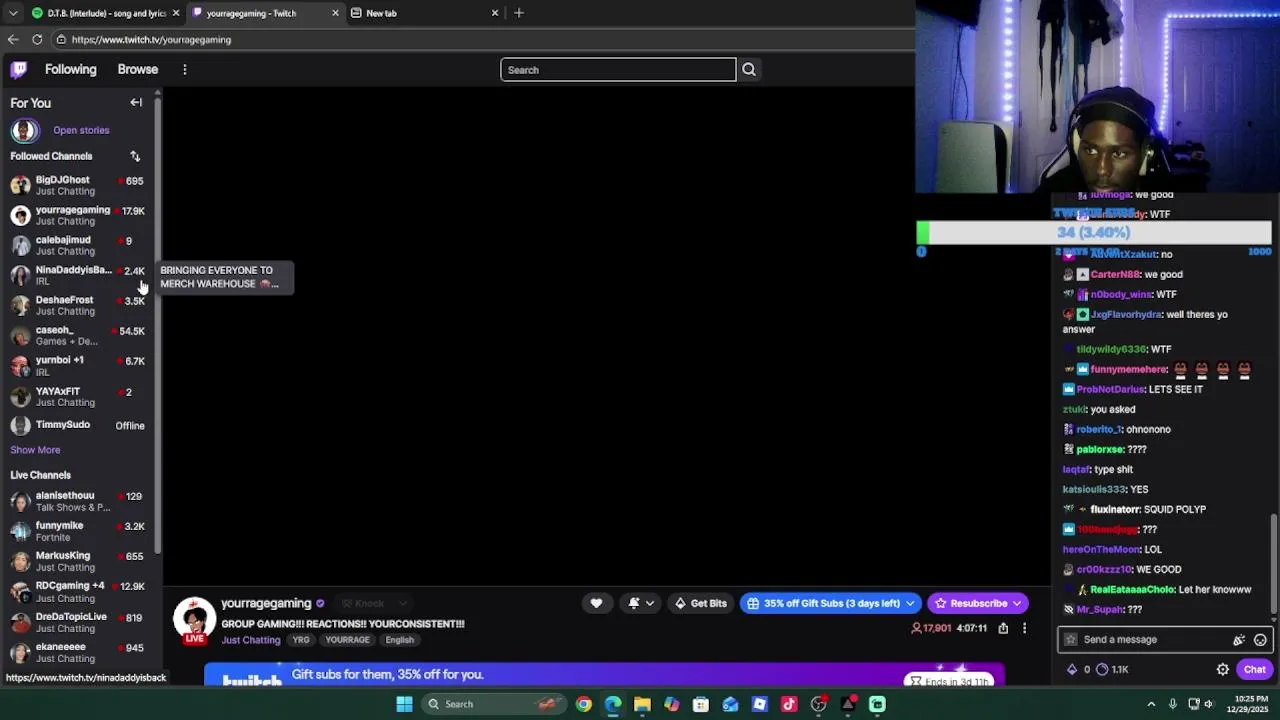Screen dimensions: 1280x720
Task: Collapse the For You sidebar arrow
Action: 136,102
